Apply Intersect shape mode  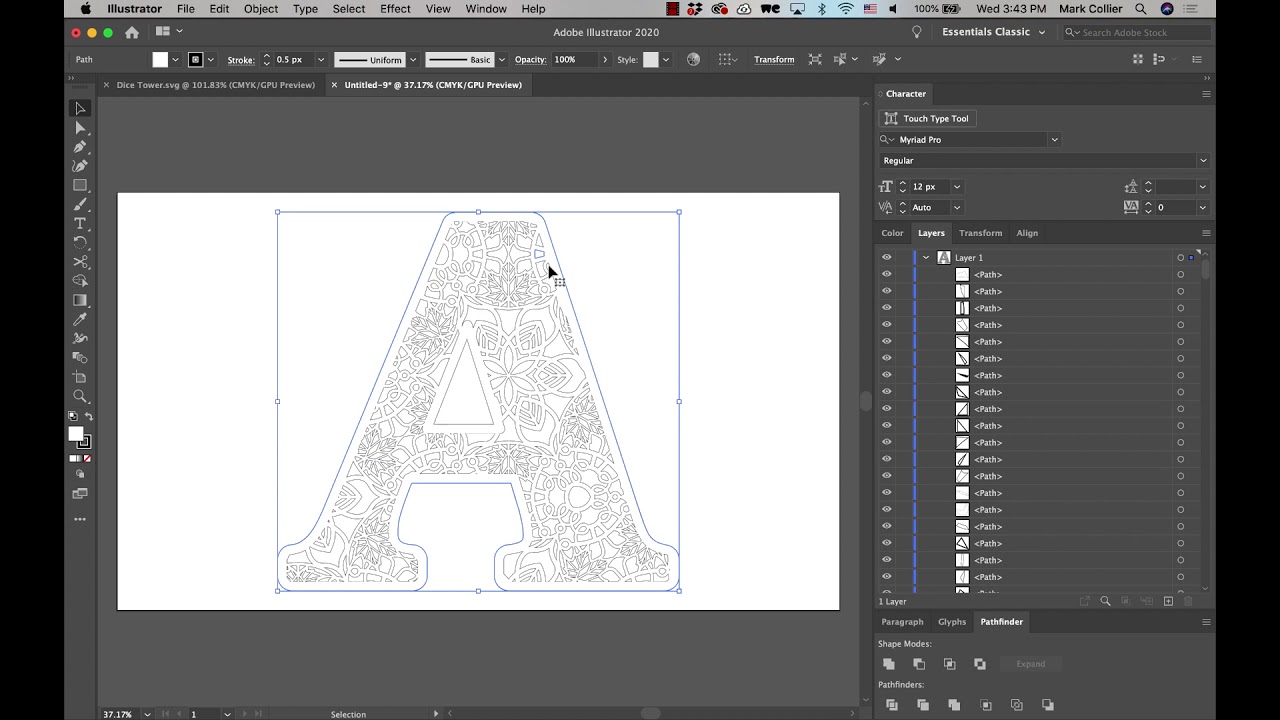[950, 664]
